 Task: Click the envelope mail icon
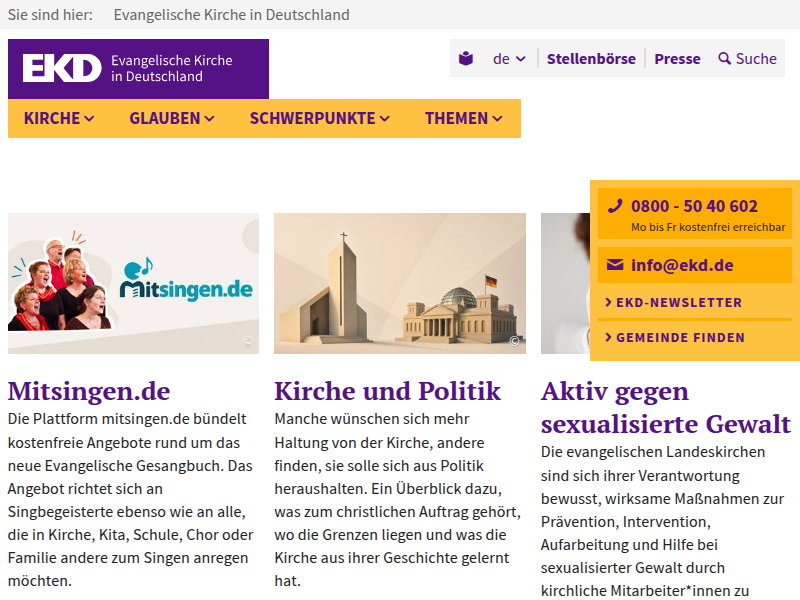615,265
